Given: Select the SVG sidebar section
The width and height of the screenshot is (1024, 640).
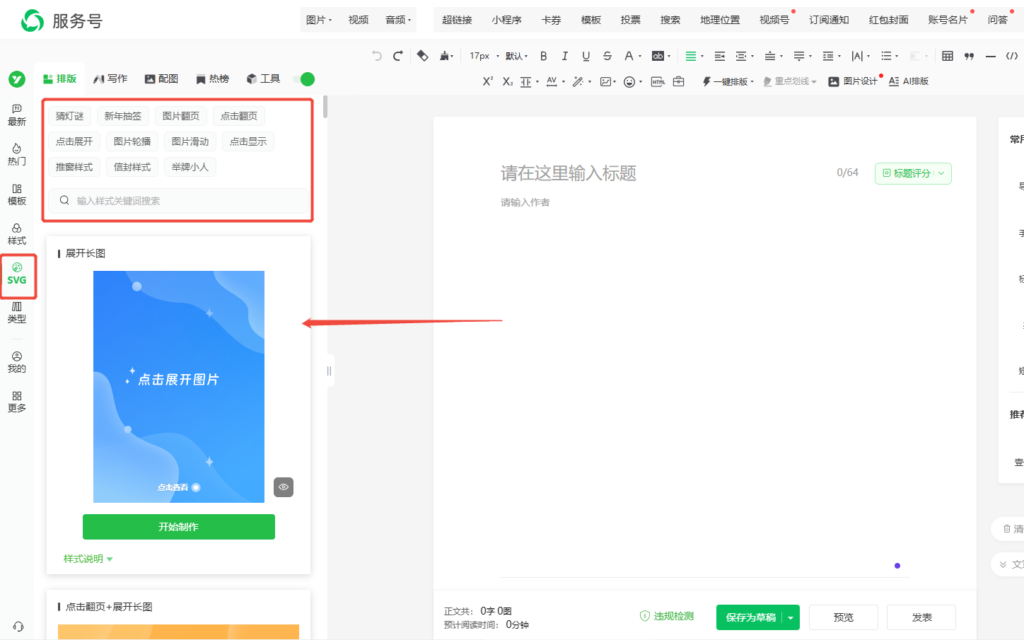Looking at the screenshot, I should [x=17, y=274].
